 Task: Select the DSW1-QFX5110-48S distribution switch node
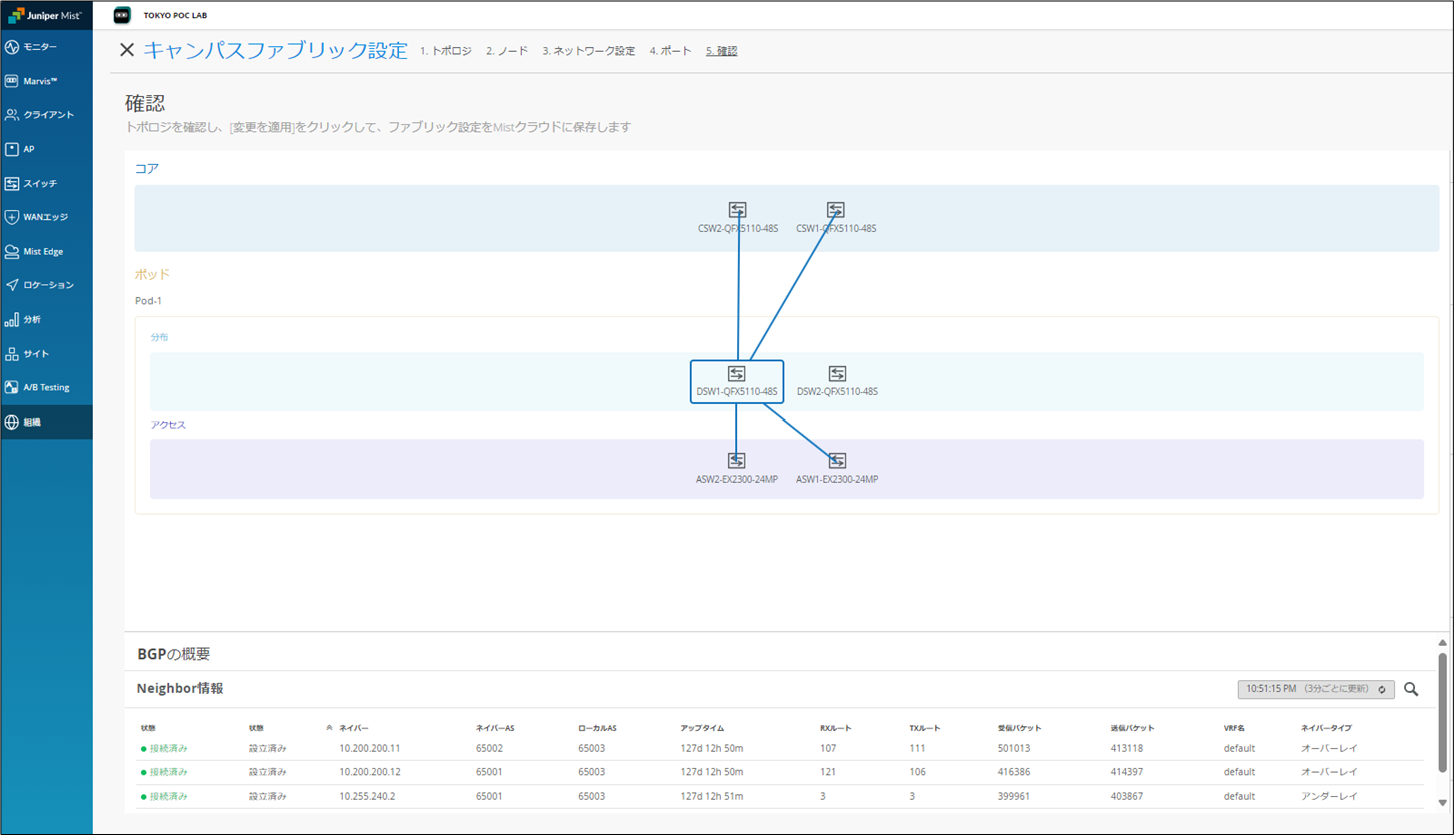[737, 381]
